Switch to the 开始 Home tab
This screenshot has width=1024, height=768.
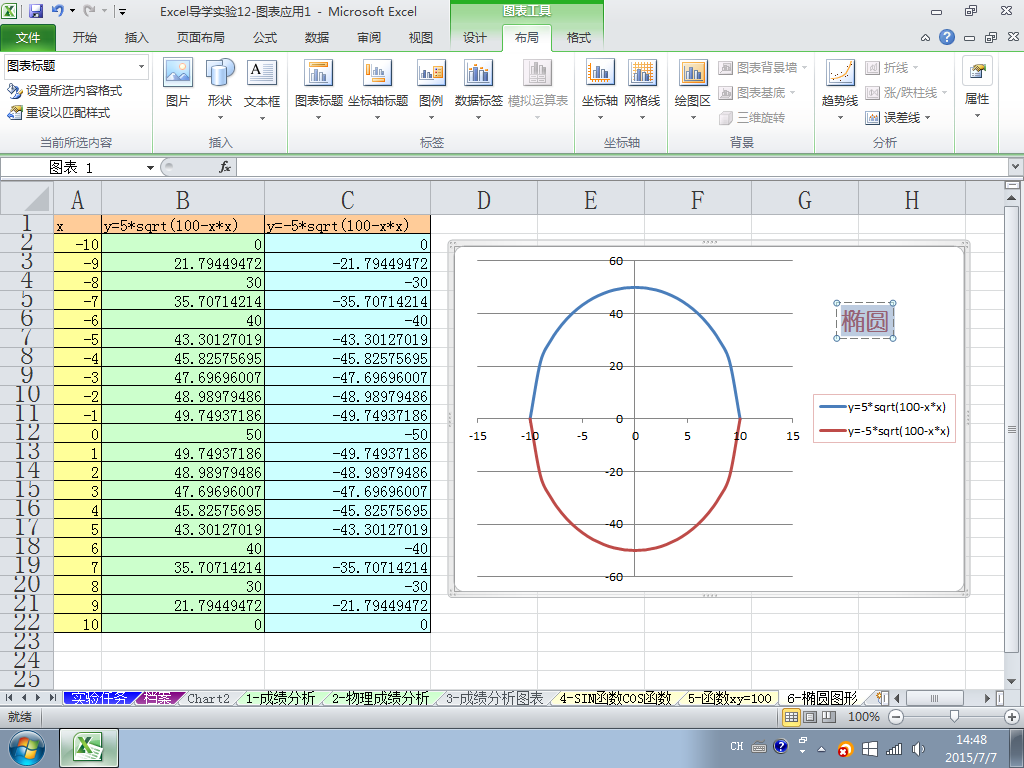click(84, 38)
